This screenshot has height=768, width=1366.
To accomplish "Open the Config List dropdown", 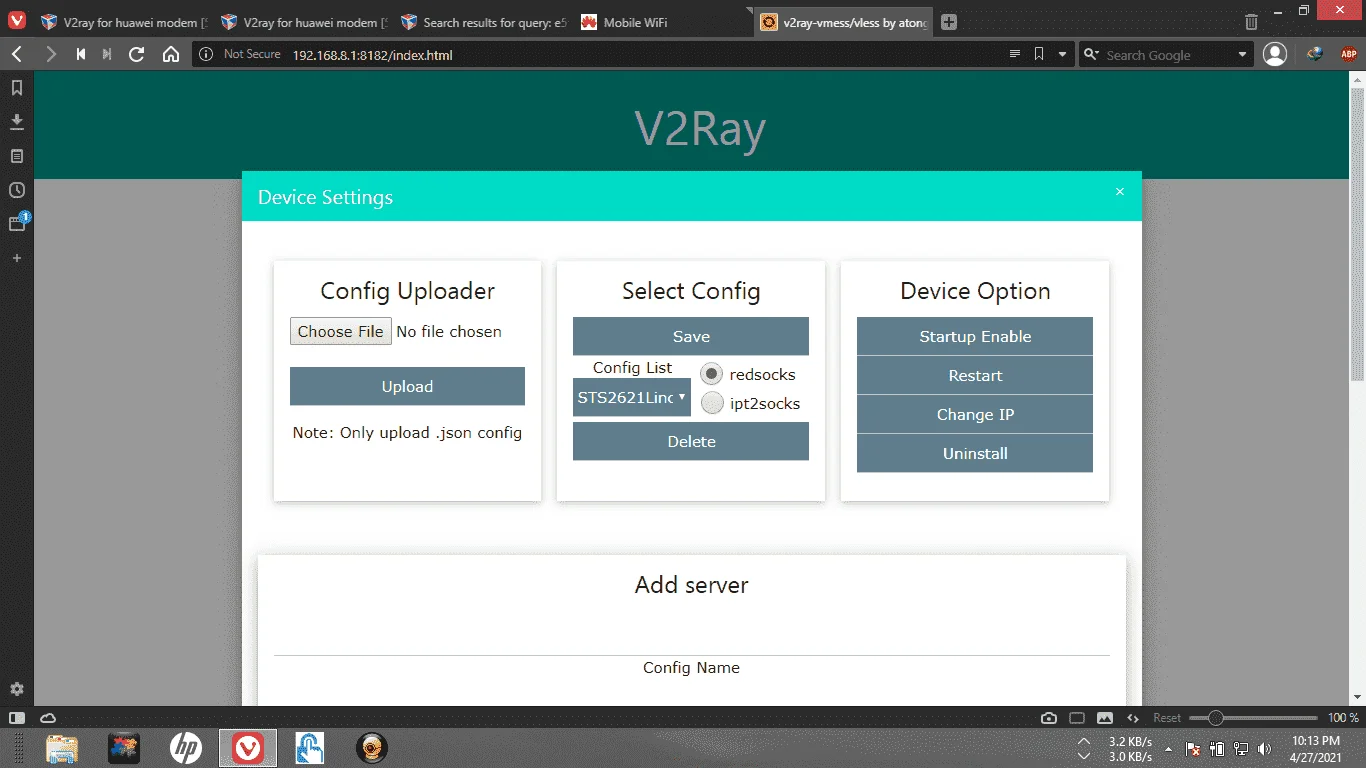I will pyautogui.click(x=632, y=397).
